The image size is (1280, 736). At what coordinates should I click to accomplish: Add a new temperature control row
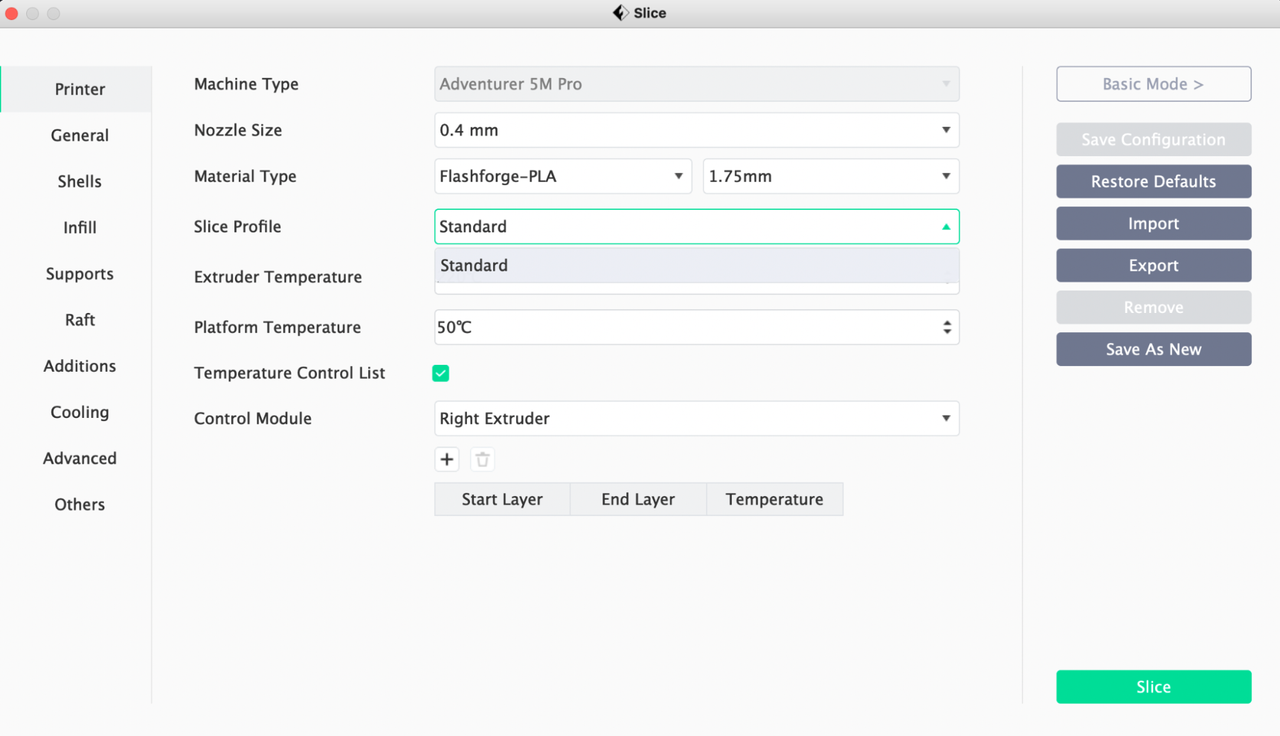[x=447, y=460]
